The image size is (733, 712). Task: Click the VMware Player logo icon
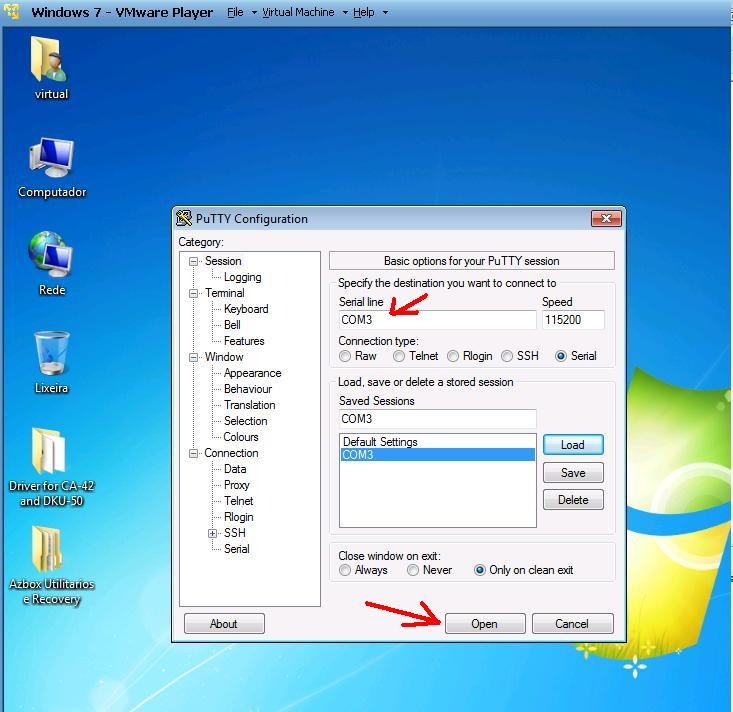pos(12,11)
